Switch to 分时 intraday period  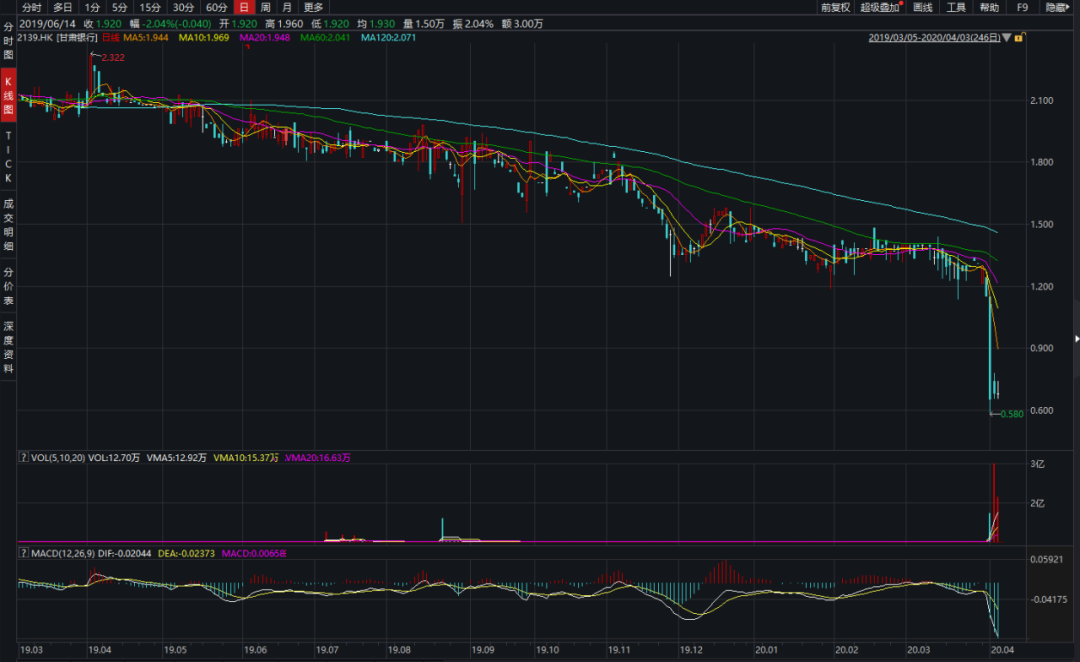(x=32, y=7)
